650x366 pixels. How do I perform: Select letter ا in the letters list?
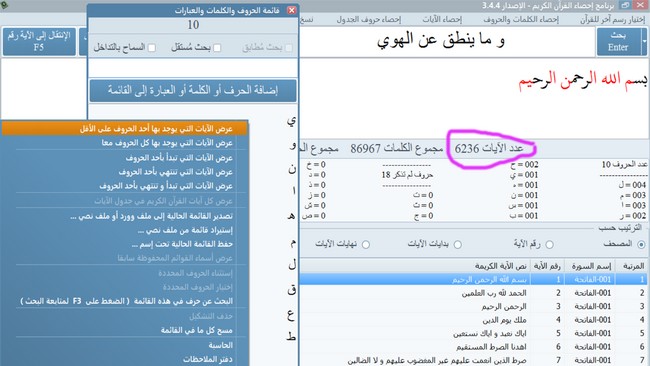click(293, 191)
